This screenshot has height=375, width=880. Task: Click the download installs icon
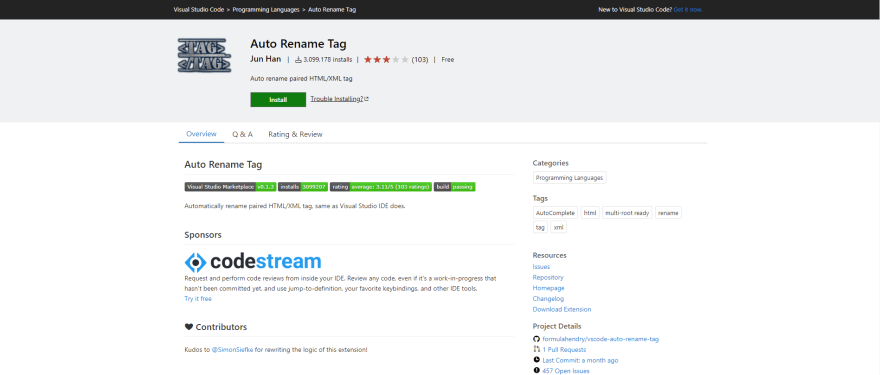pyautogui.click(x=299, y=60)
